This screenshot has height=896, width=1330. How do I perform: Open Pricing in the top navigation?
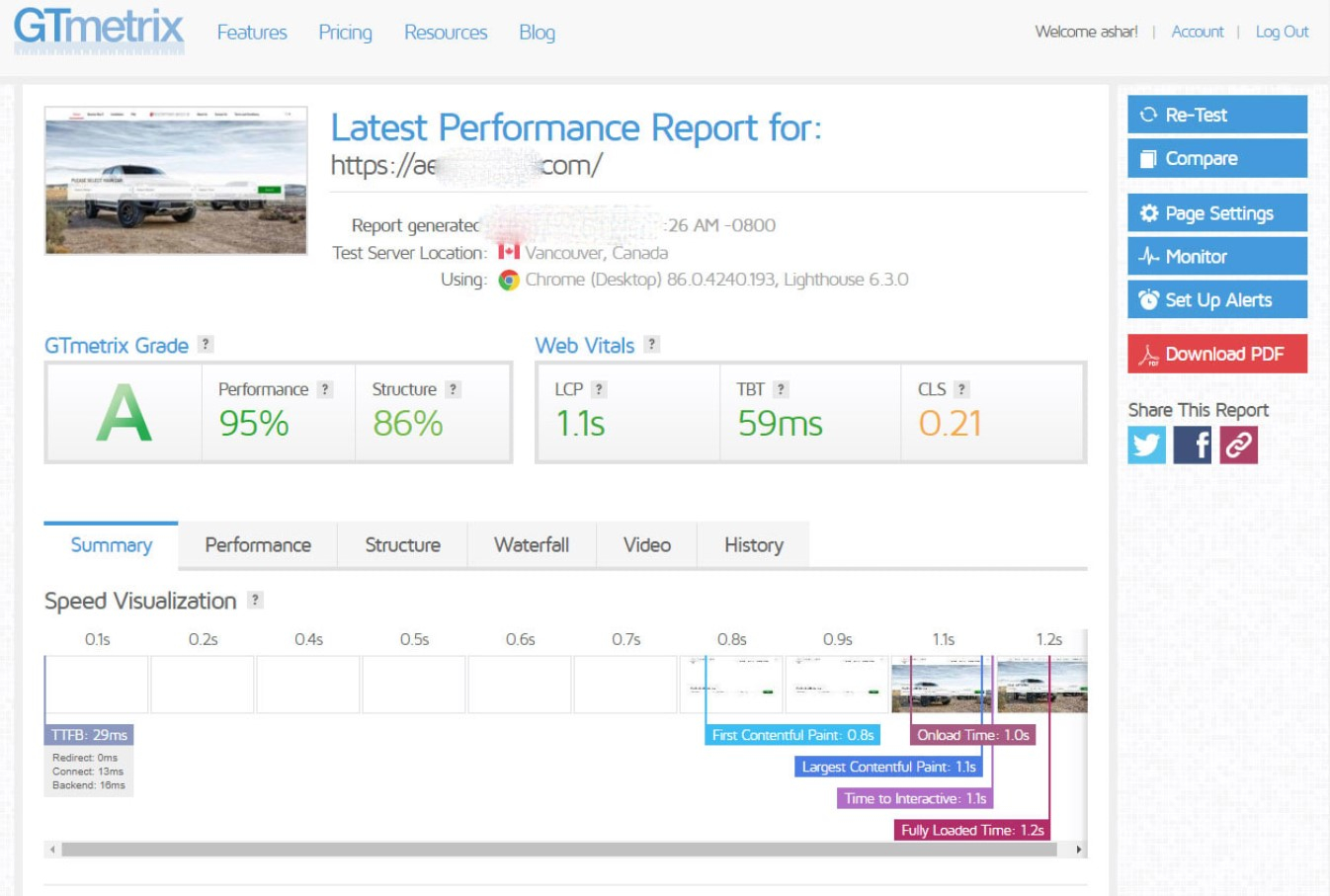345,33
